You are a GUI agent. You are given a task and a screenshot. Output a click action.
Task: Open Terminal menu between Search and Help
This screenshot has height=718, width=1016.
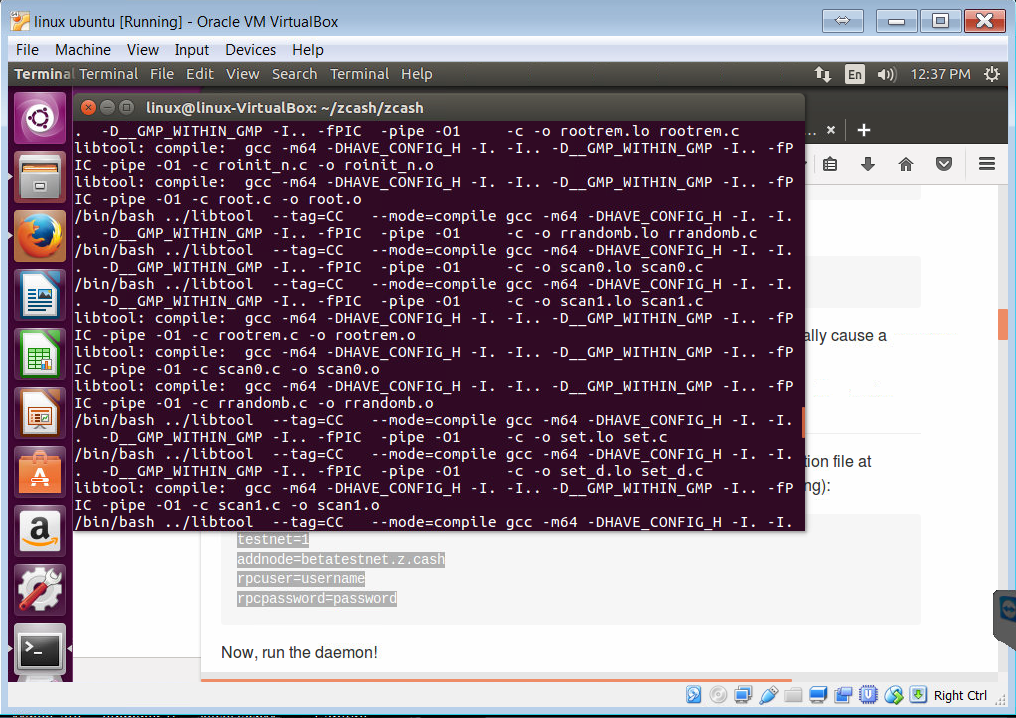click(360, 75)
